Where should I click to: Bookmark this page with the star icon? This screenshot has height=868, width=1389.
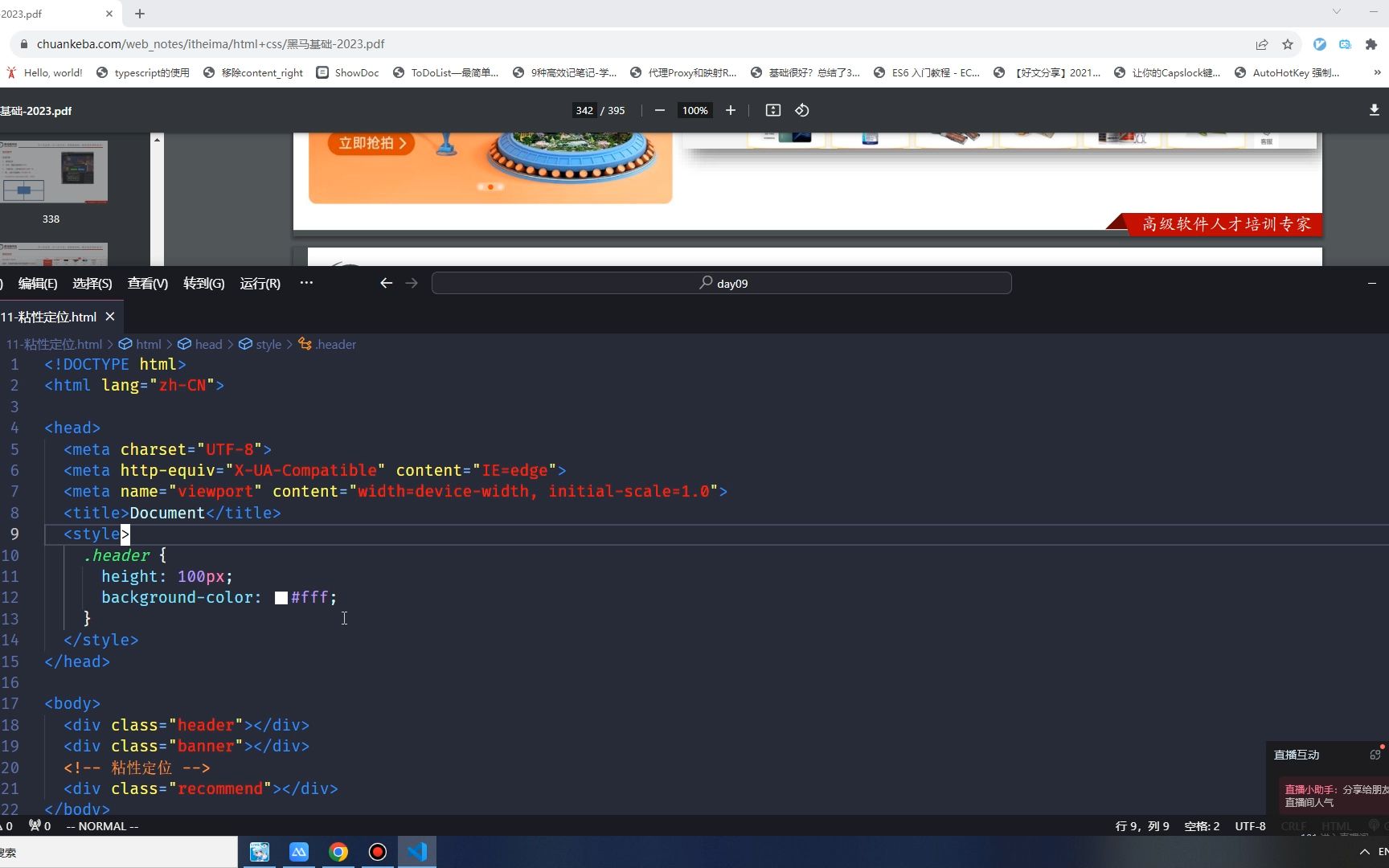[1288, 44]
